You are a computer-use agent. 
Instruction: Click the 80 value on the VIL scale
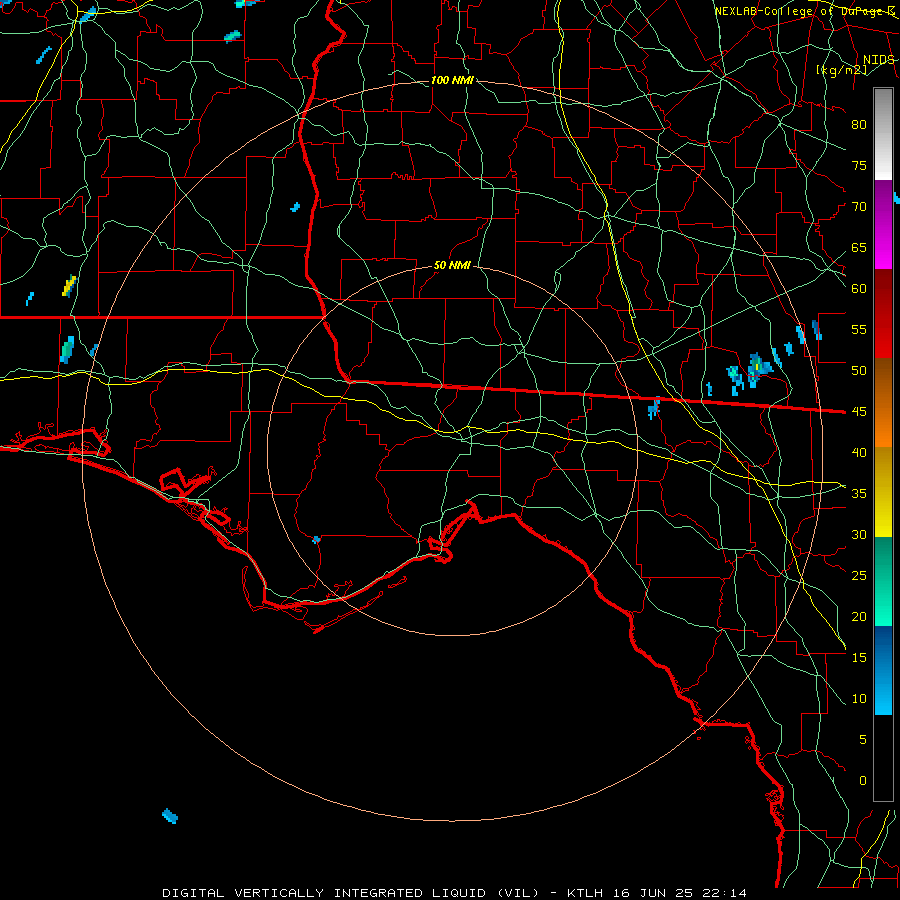[x=859, y=125]
